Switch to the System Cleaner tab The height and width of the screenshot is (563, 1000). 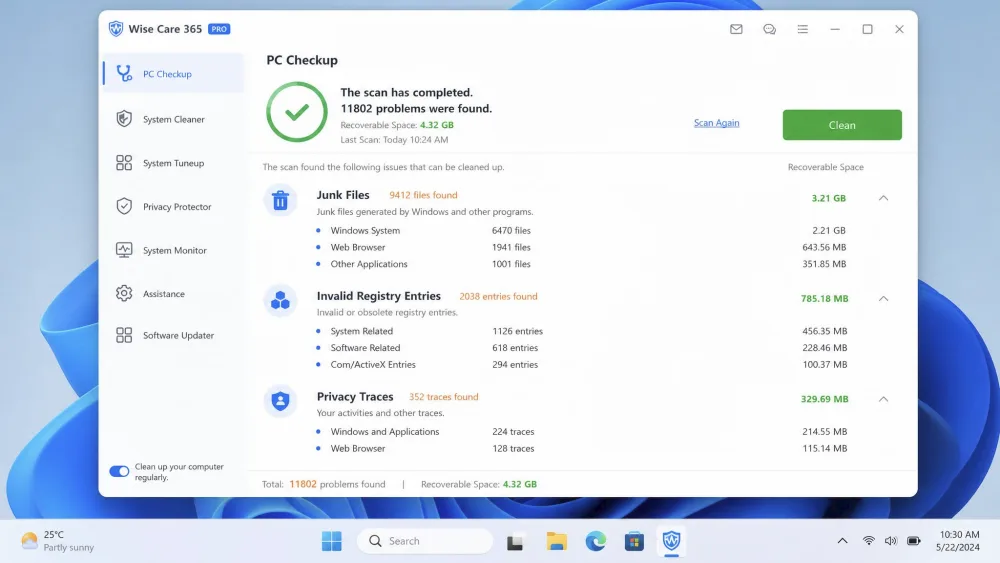point(173,119)
